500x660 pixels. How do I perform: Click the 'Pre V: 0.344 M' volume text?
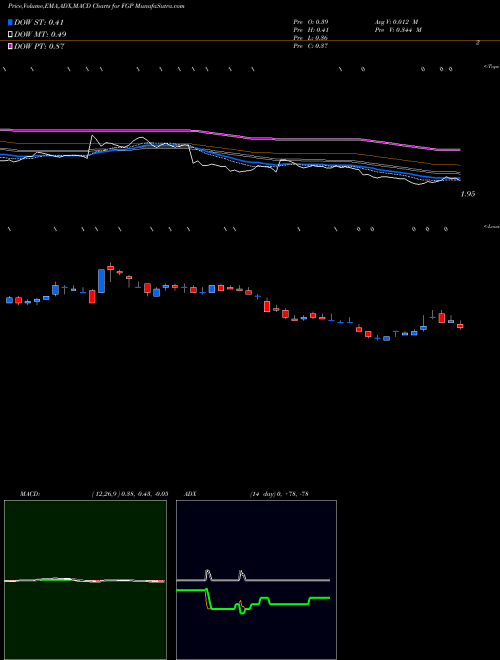point(399,30)
